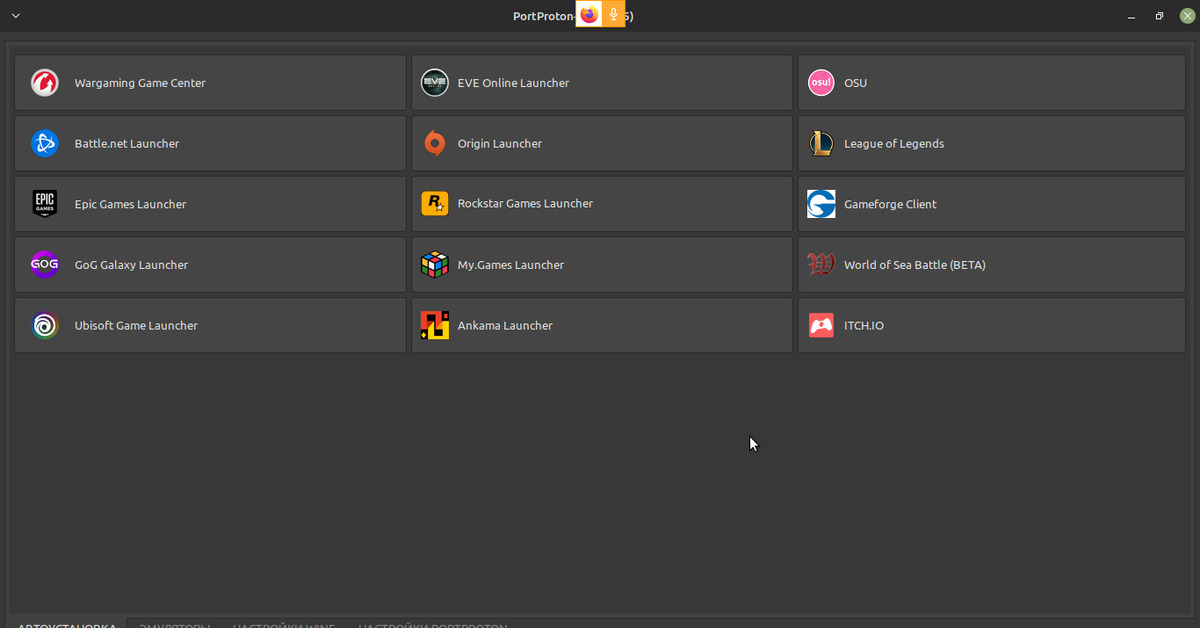Click the Wargaming Game Center logo icon

pos(45,83)
